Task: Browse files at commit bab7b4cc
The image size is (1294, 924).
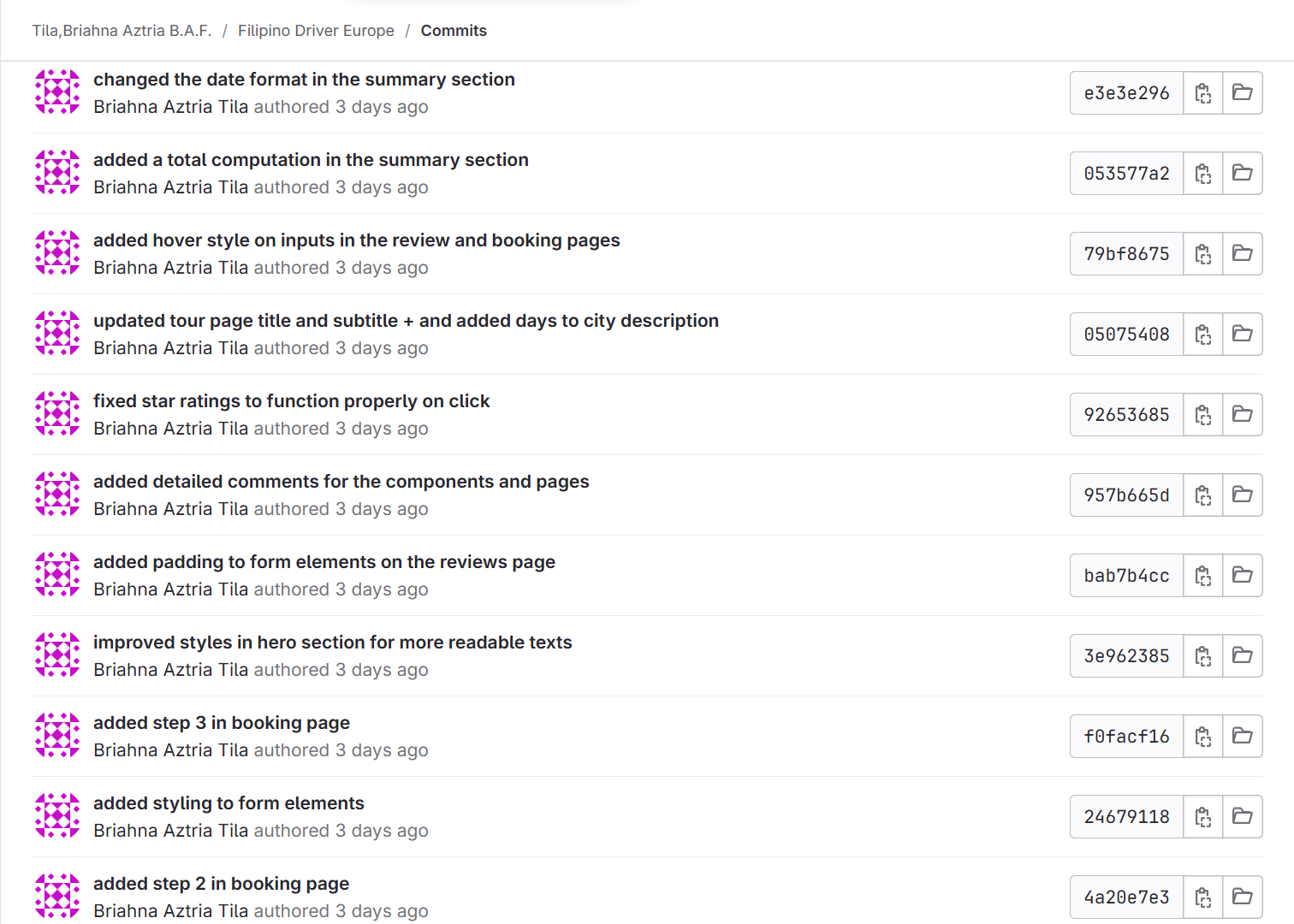Action: (1242, 576)
